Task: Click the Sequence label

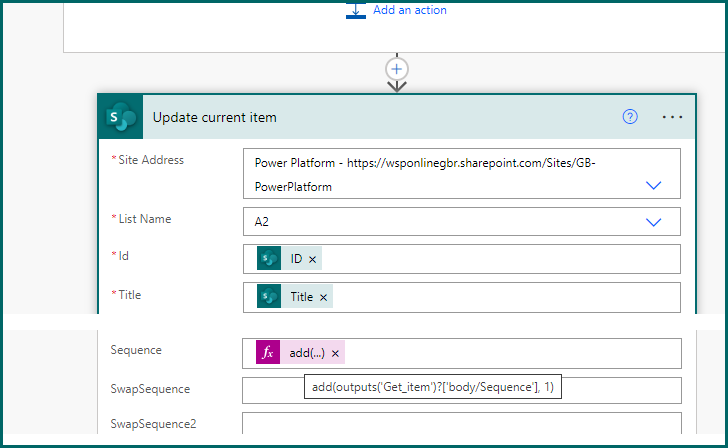Action: coord(136,350)
